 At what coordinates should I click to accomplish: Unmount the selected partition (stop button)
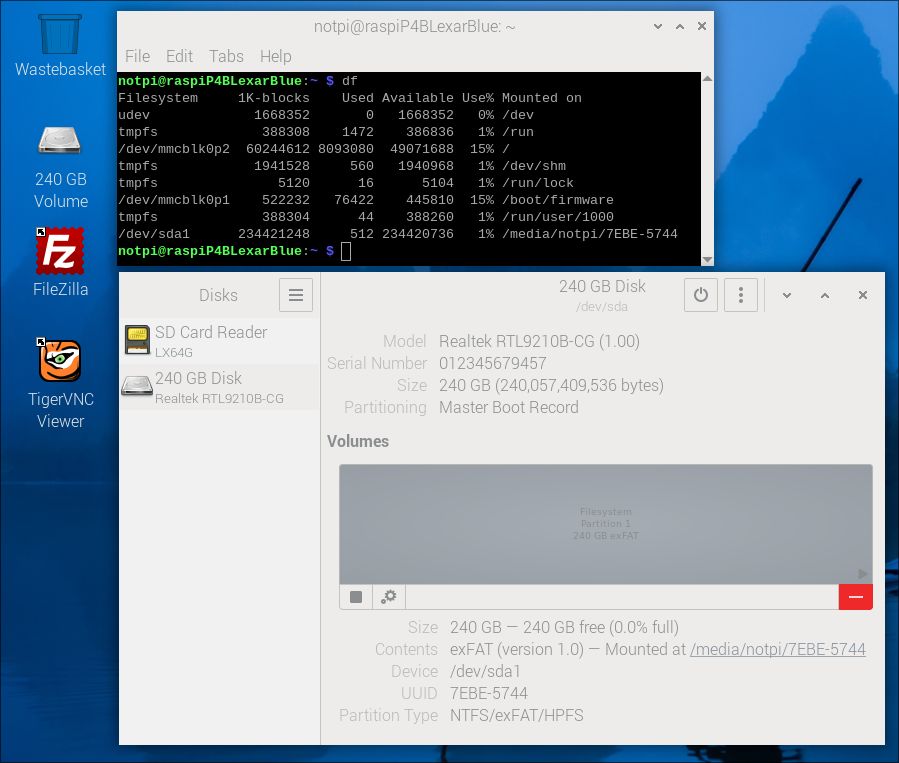click(356, 597)
